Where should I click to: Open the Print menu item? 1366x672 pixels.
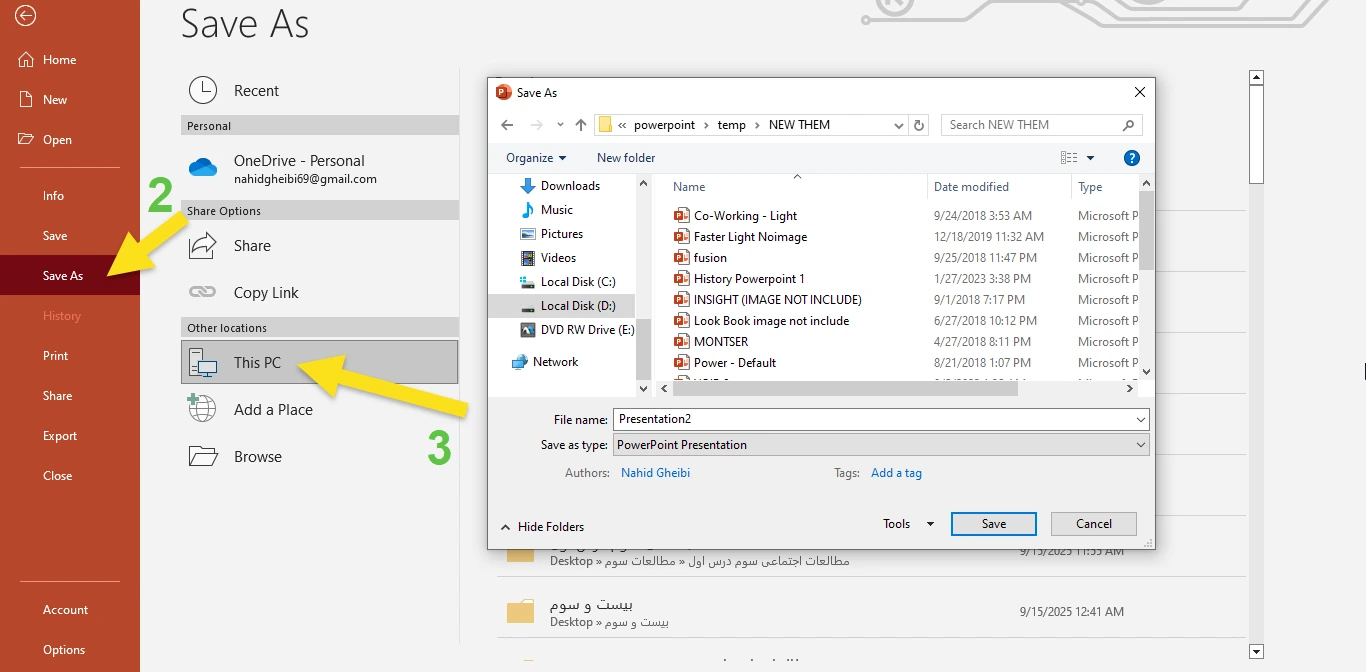coord(56,356)
